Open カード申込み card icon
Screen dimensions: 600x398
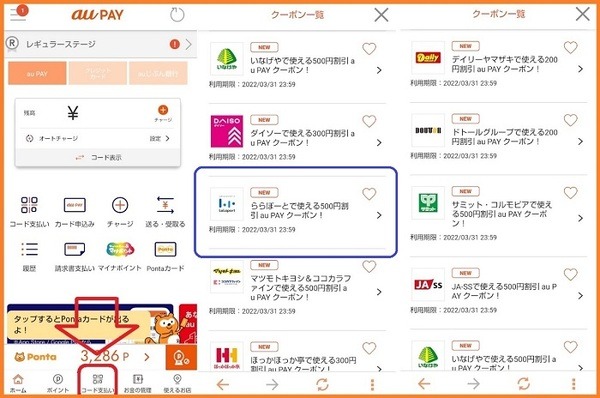[75, 205]
